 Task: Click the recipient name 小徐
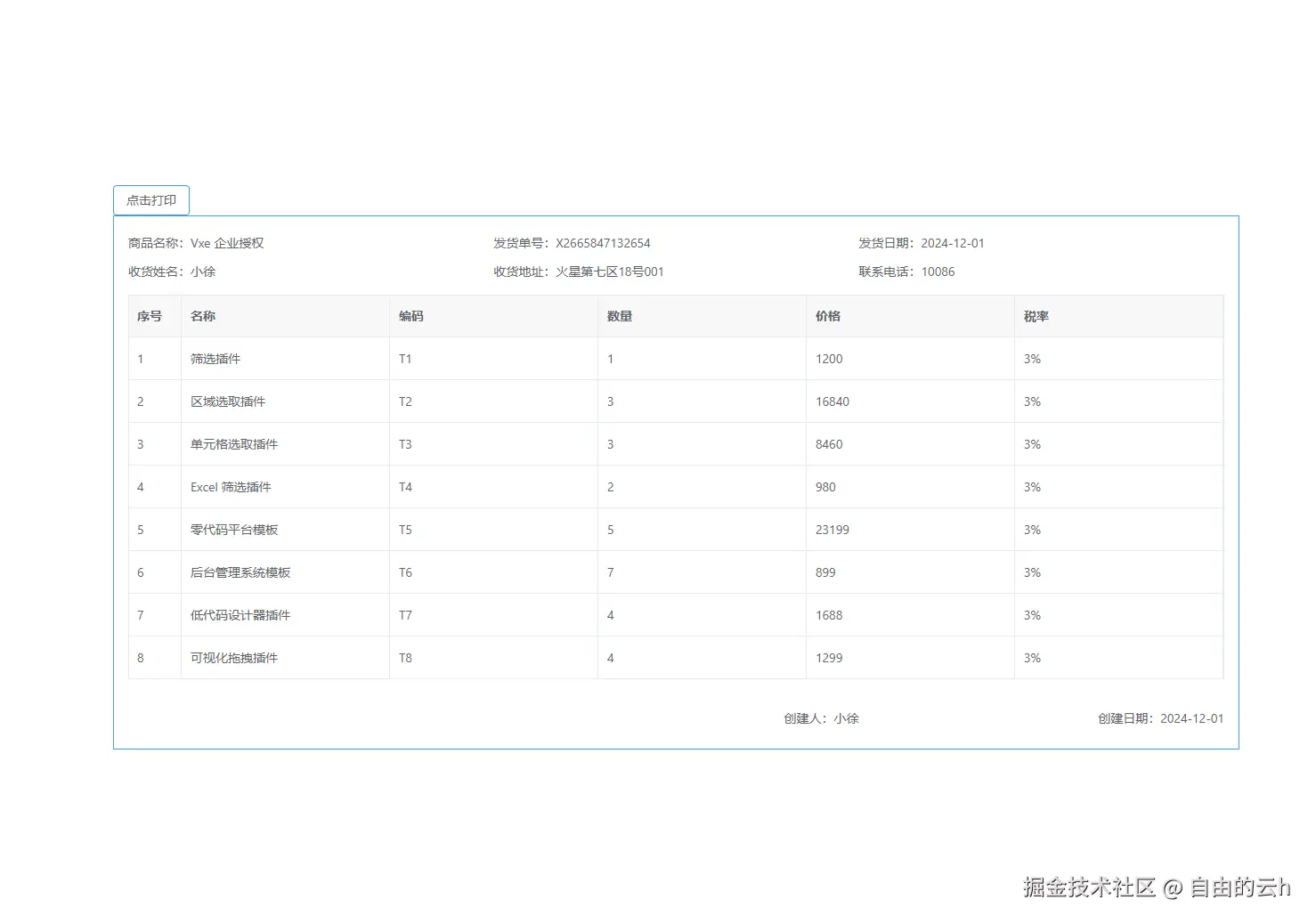(x=202, y=272)
